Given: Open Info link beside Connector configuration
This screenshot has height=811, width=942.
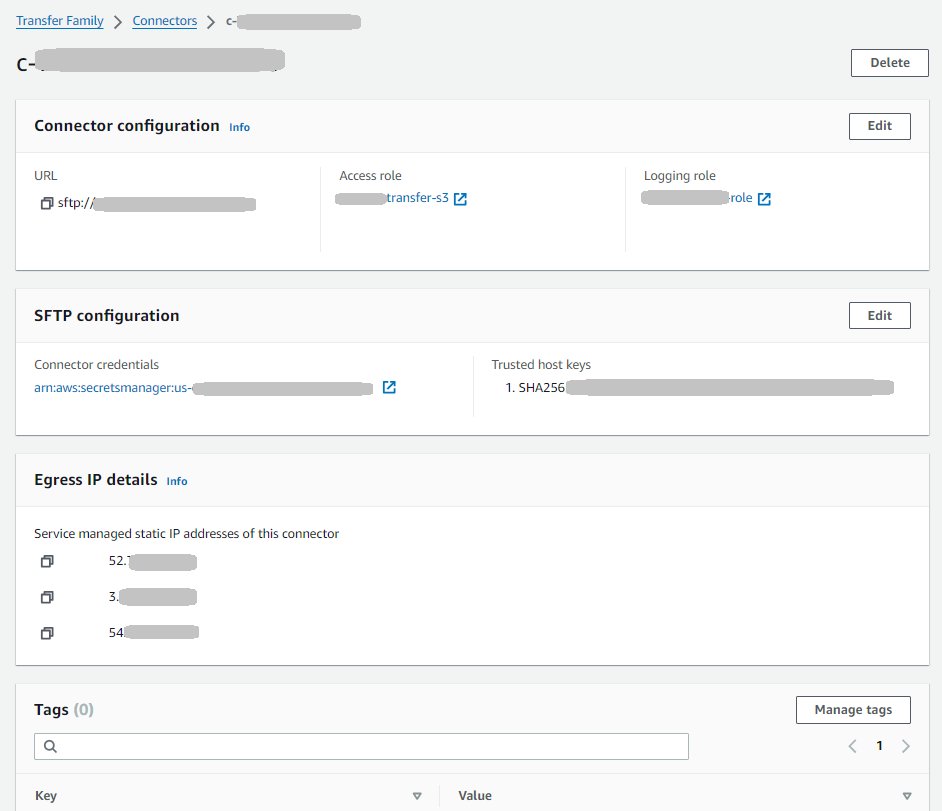Looking at the screenshot, I should [x=239, y=127].
